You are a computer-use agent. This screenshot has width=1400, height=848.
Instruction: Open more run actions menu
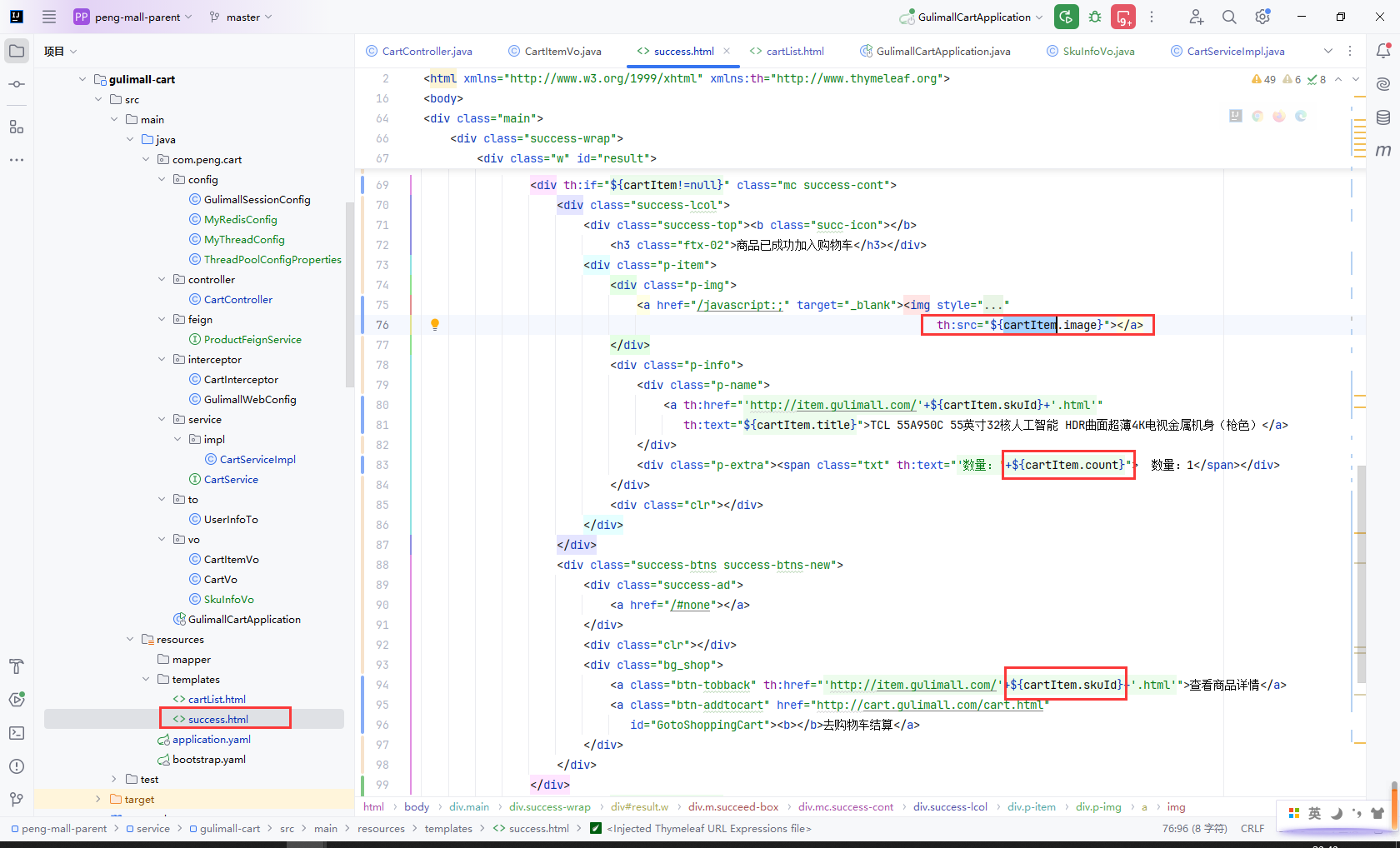(1152, 17)
